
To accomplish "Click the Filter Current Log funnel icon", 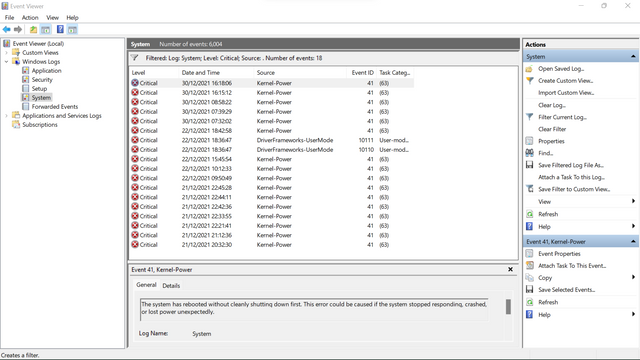I will pyautogui.click(x=529, y=117).
